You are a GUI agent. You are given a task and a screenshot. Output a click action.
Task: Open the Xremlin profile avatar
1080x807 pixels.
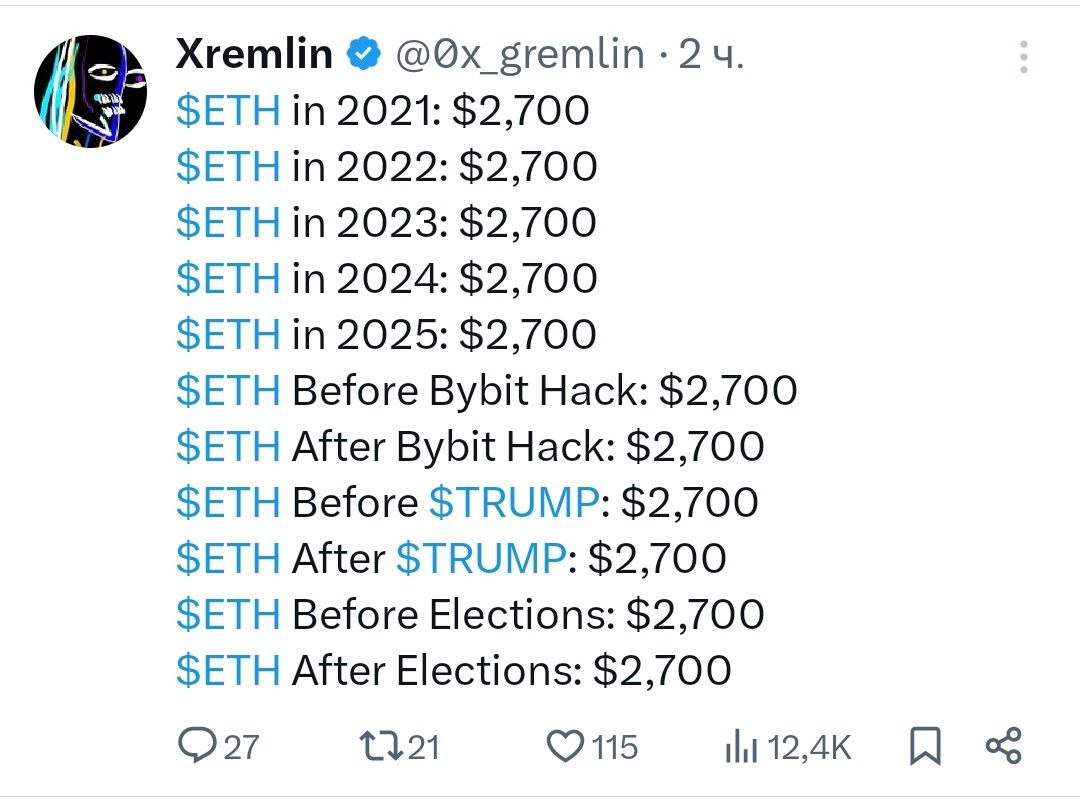[90, 91]
